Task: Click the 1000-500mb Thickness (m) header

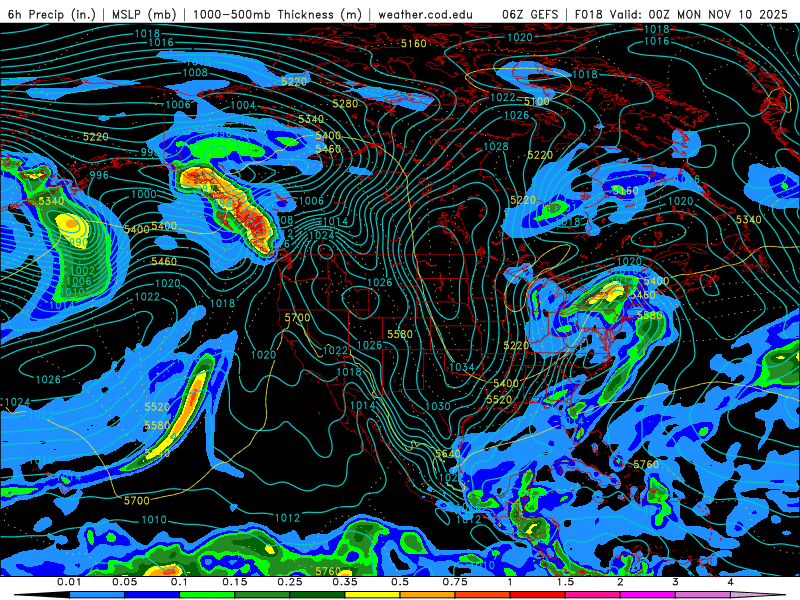Action: coord(277,14)
